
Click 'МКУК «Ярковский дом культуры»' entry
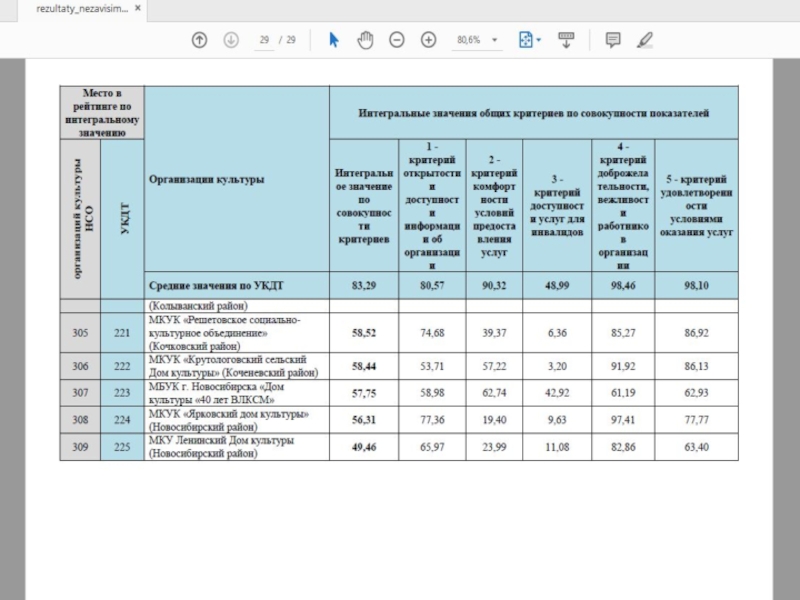click(228, 413)
